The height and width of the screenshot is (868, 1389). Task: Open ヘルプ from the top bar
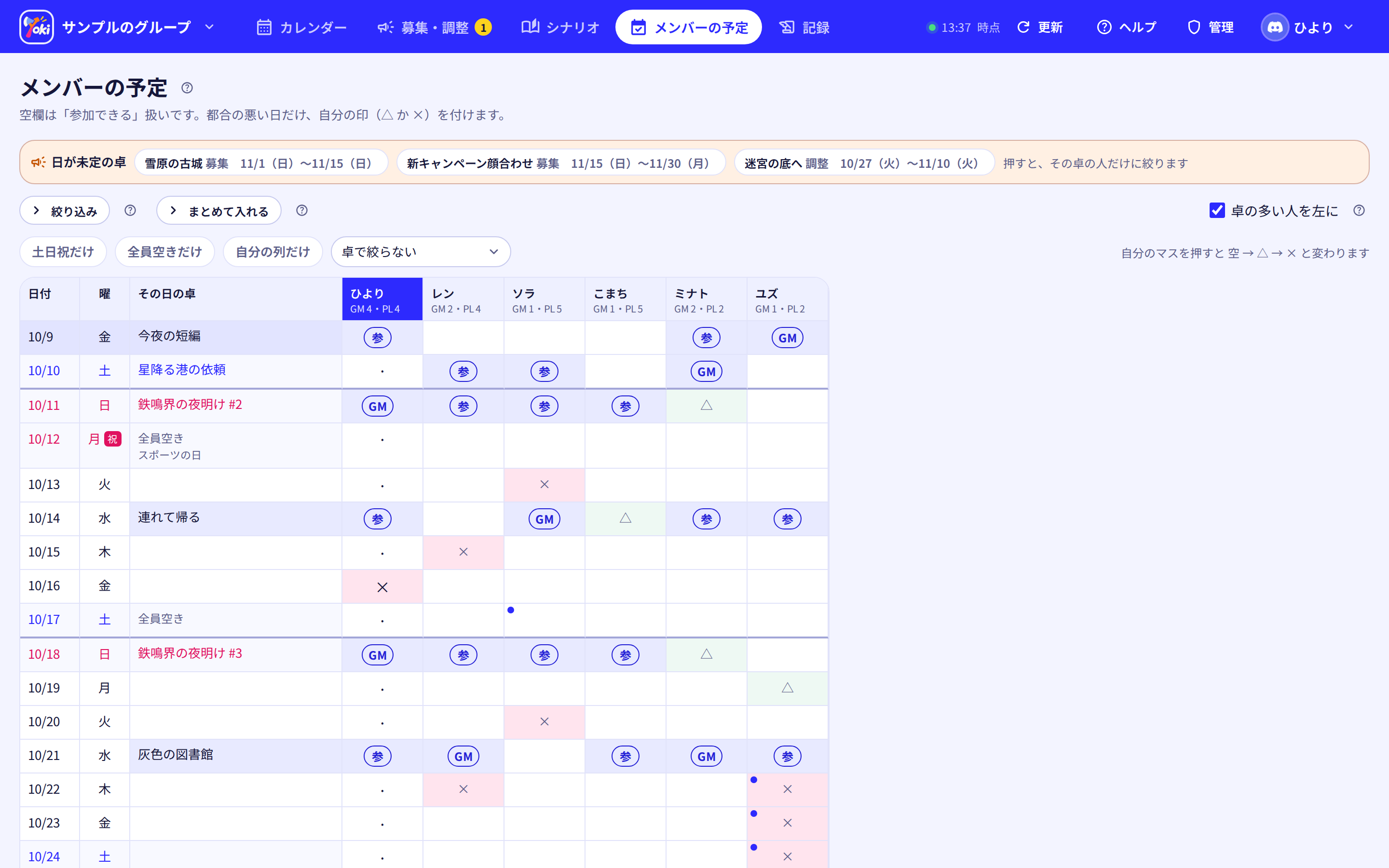point(1126,27)
